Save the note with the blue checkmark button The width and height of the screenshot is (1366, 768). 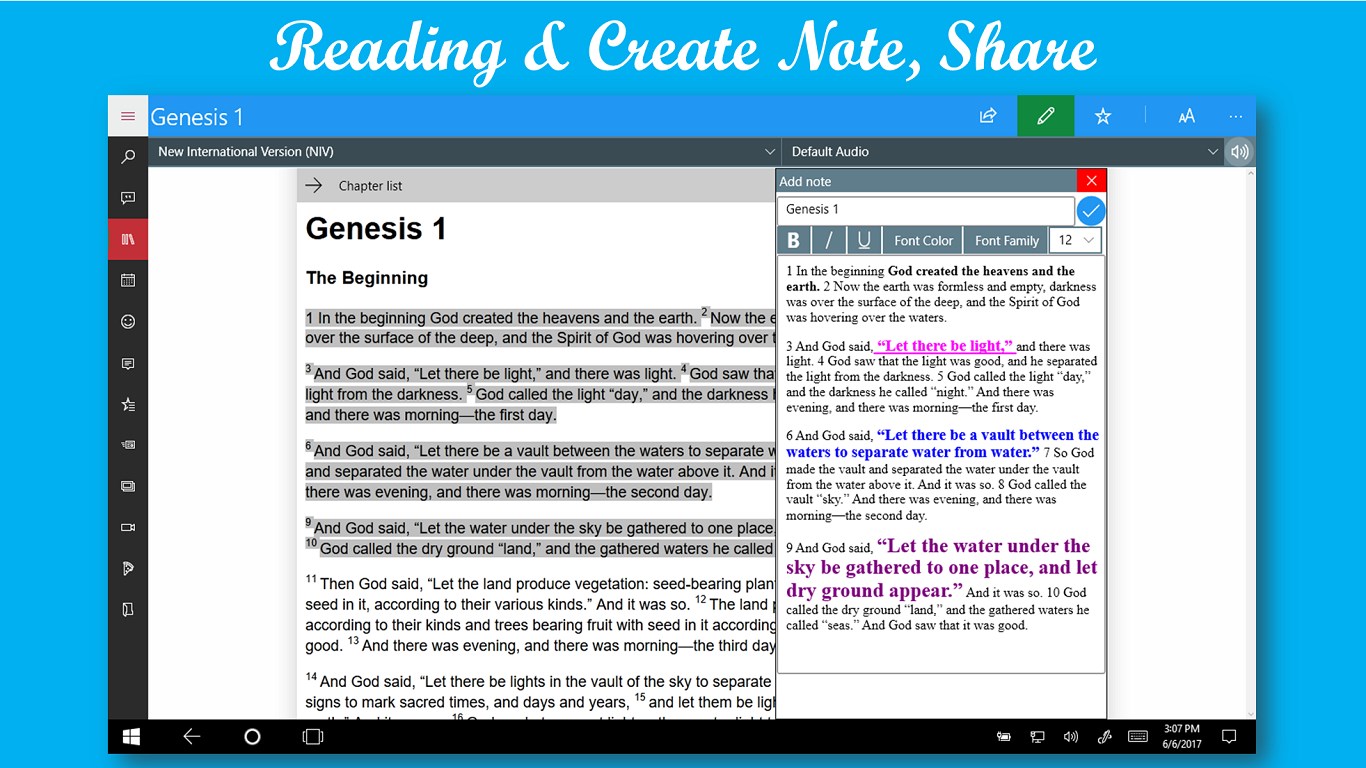click(1090, 210)
